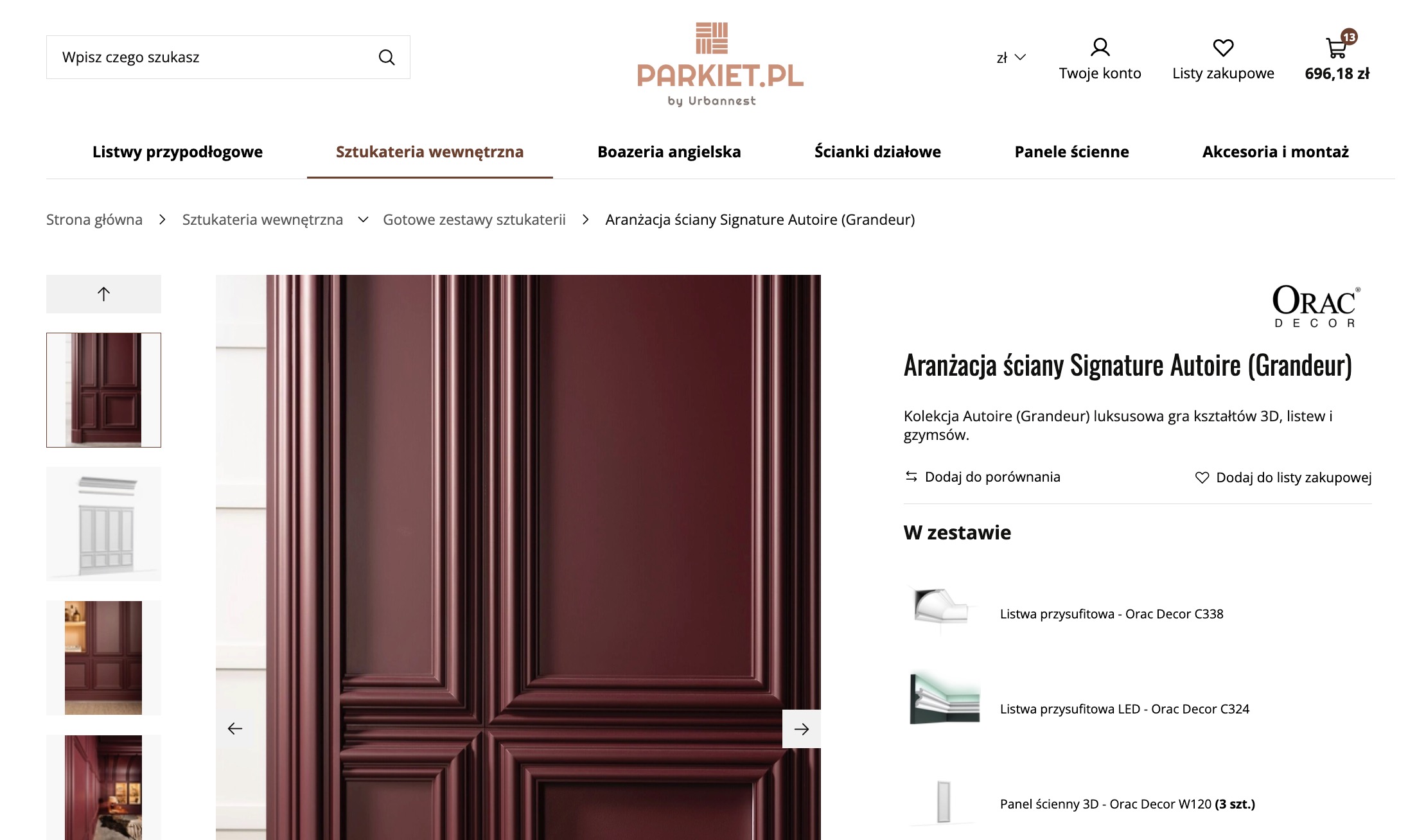Open Listwy przypodłogowe menu item
1426x840 pixels.
coord(177,152)
